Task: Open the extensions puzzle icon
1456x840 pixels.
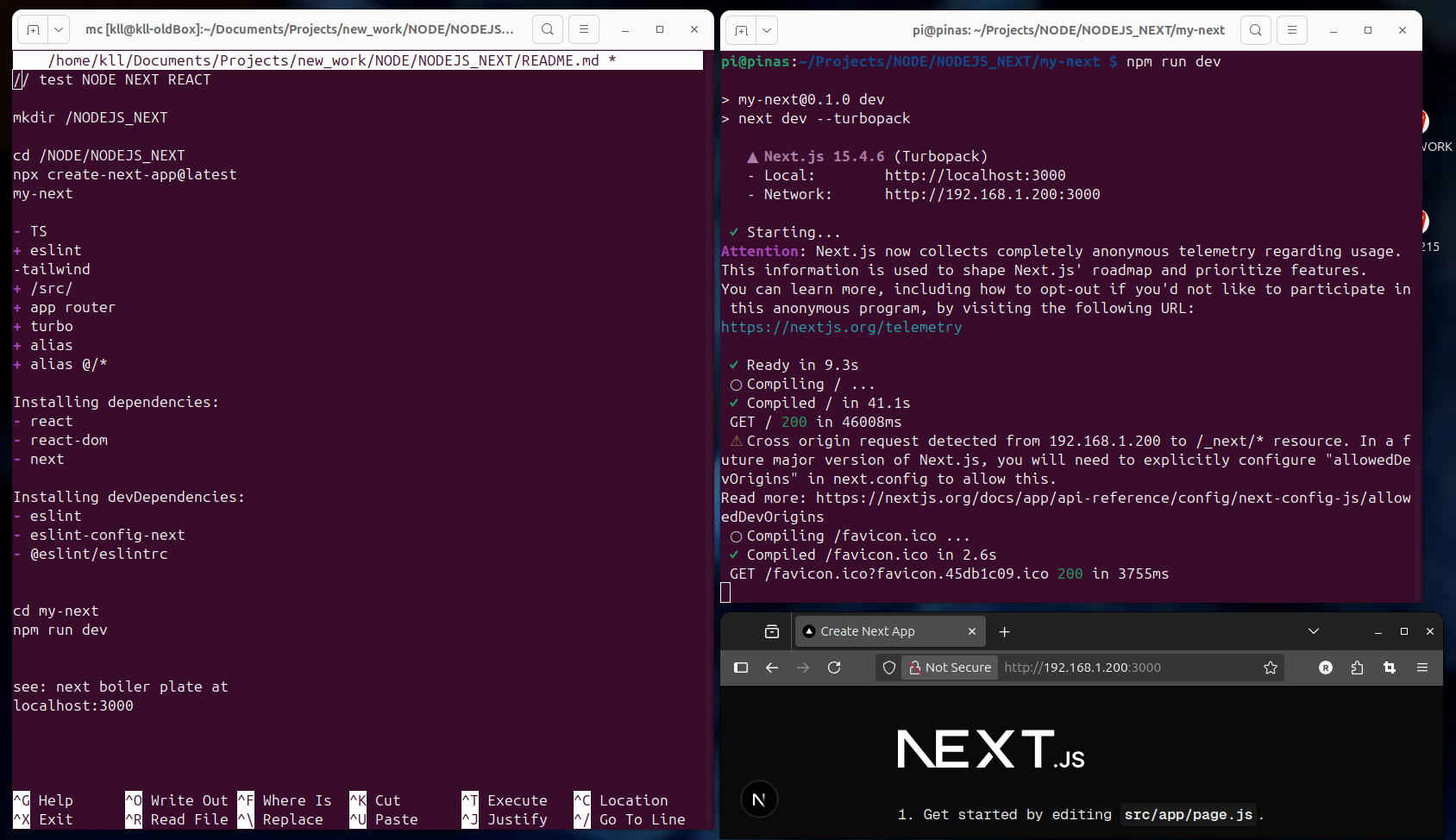Action: pyautogui.click(x=1357, y=668)
